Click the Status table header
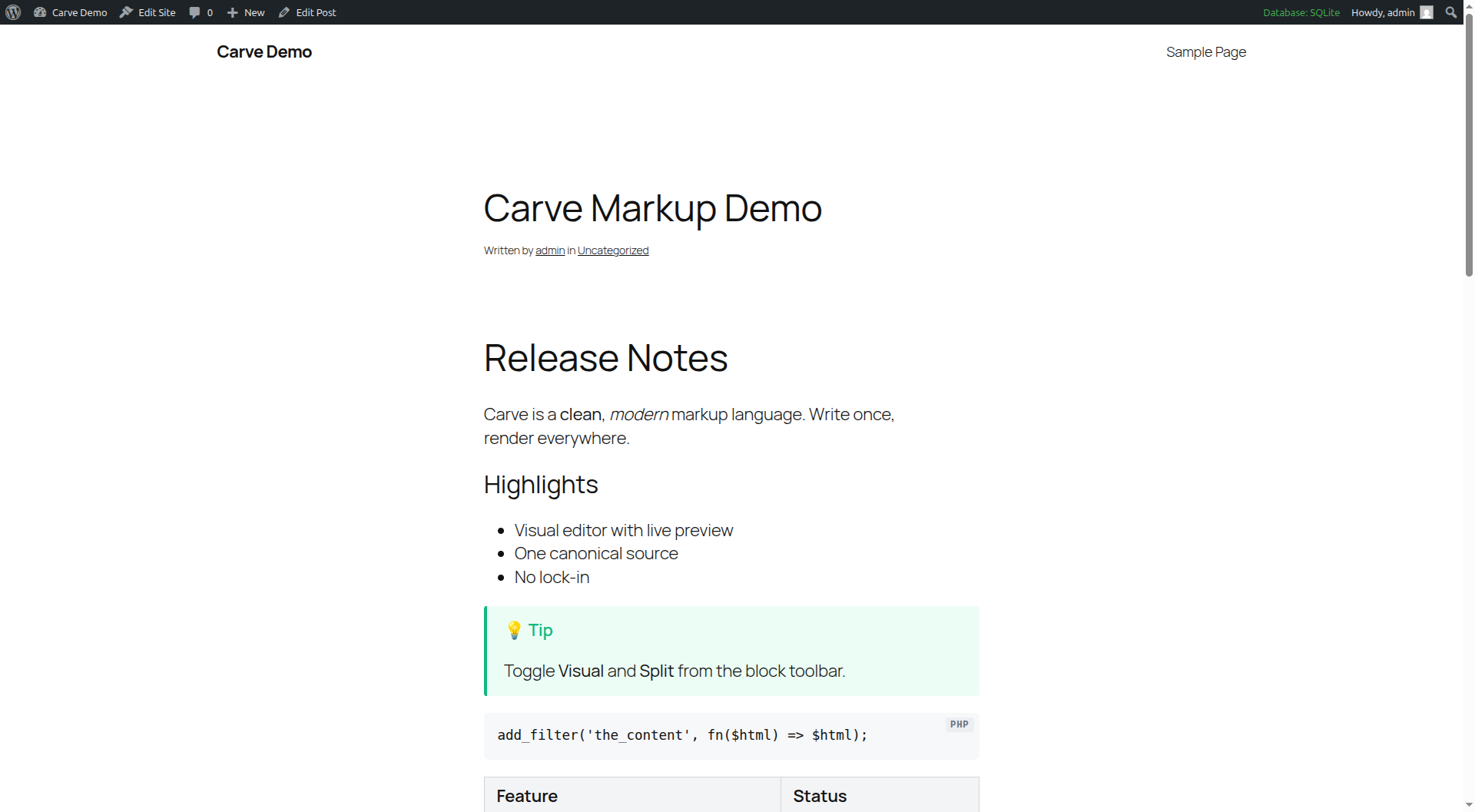Screen dimensions: 1475x812 pyautogui.click(x=820, y=796)
